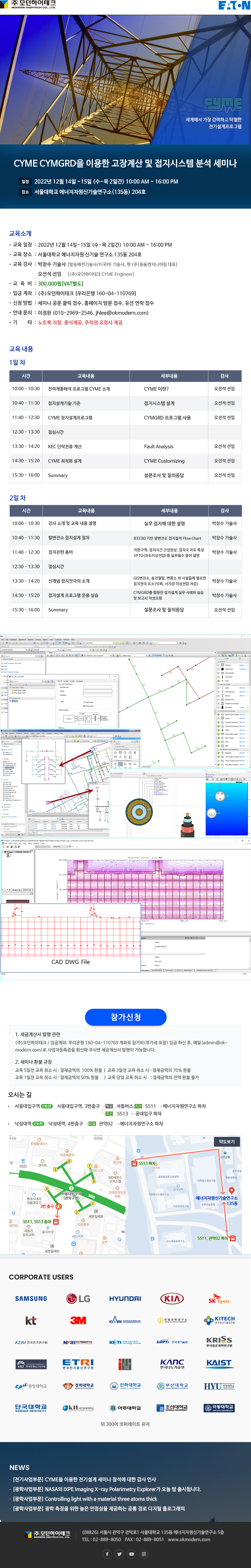Screen dimensions: 251x1568
Task: Click the 약도보기 map view button
Action: coord(227,1142)
